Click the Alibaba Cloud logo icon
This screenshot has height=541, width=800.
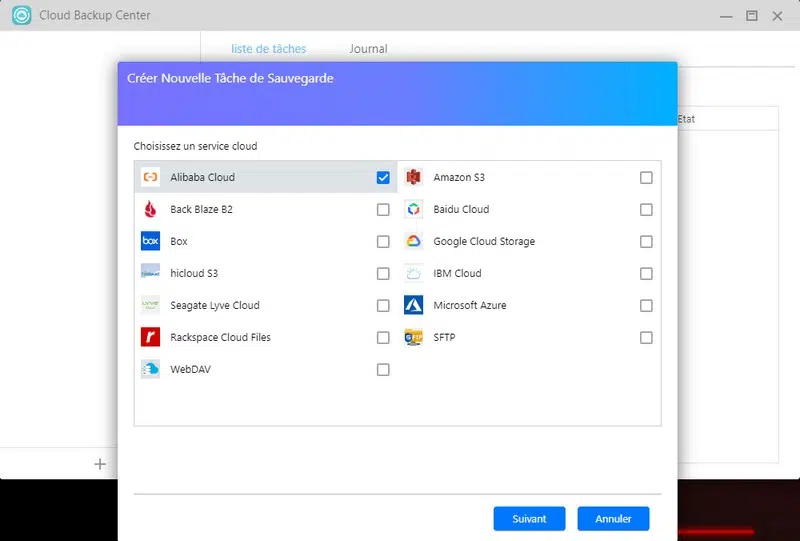pos(150,177)
